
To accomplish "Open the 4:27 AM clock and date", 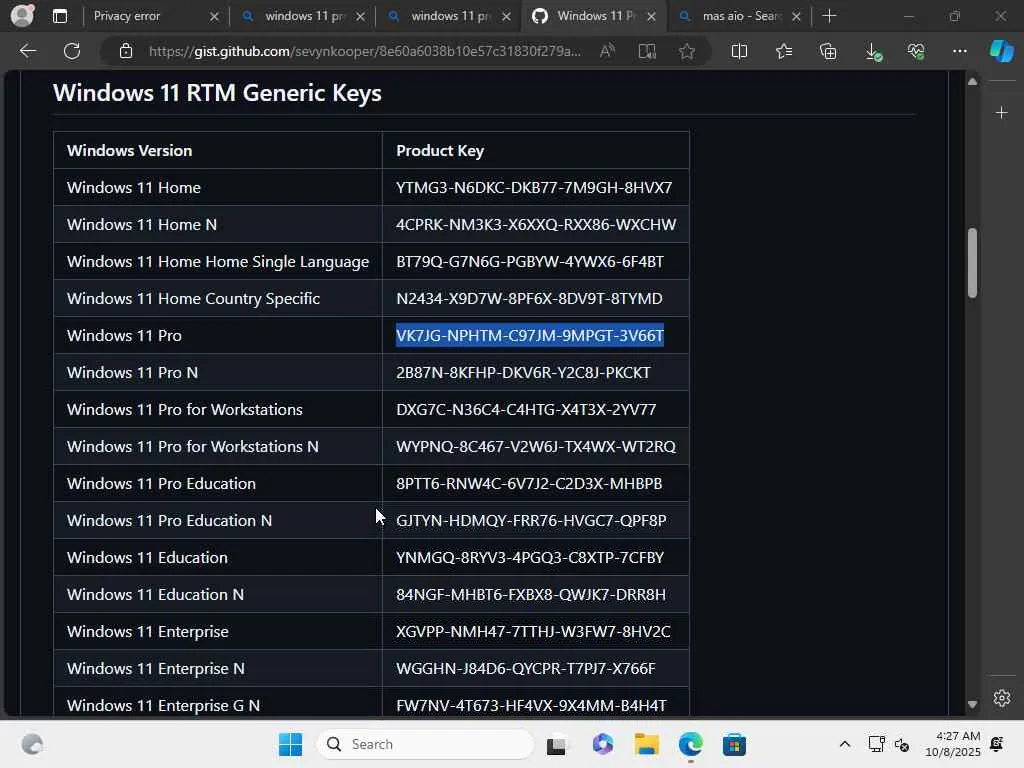I will click(x=953, y=744).
